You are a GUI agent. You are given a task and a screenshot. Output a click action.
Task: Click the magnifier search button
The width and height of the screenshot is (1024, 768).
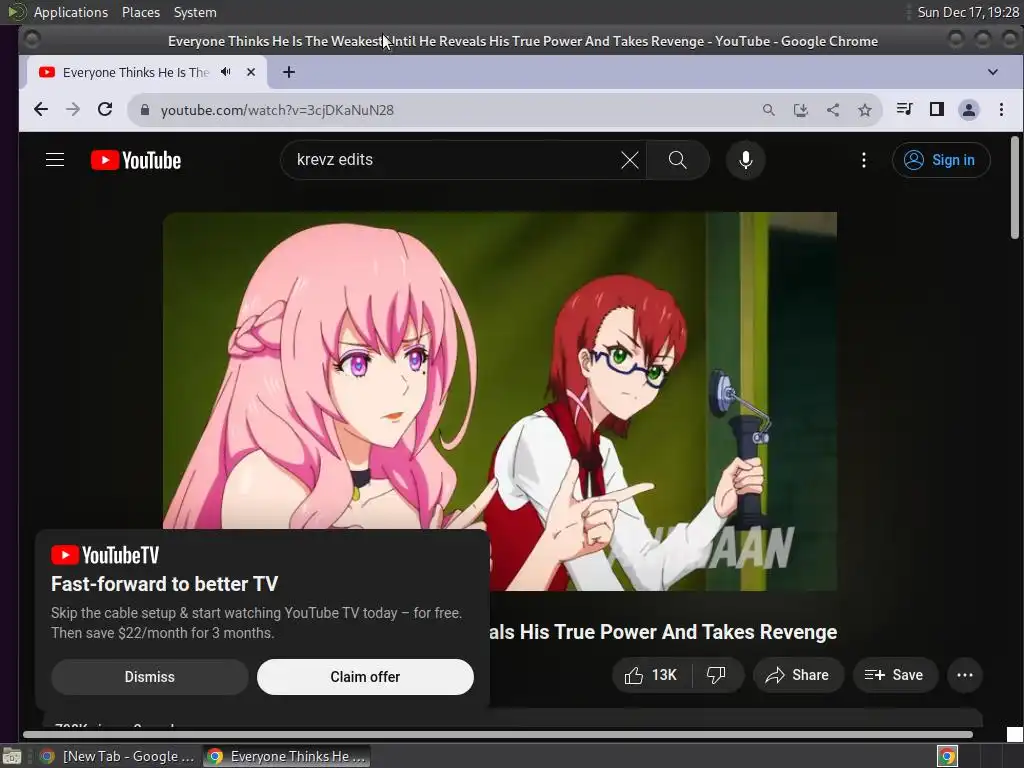[x=677, y=160]
